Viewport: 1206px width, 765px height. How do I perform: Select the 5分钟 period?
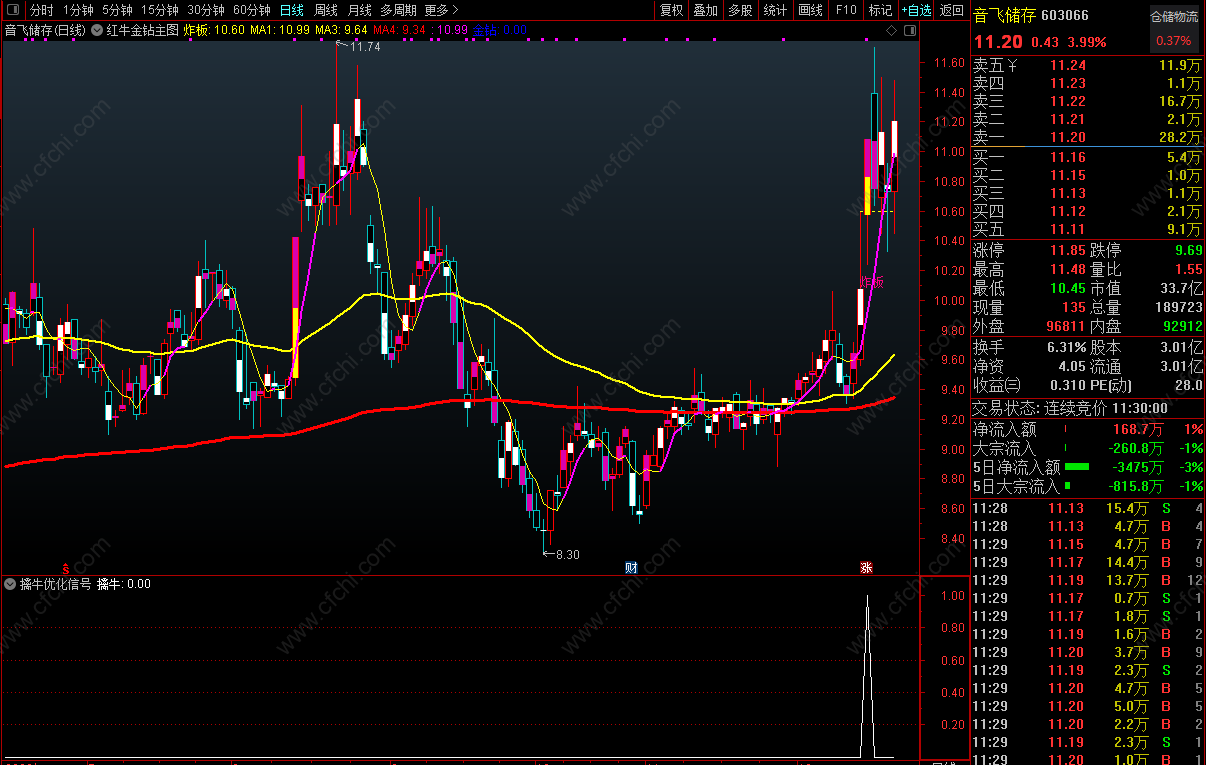click(x=117, y=10)
